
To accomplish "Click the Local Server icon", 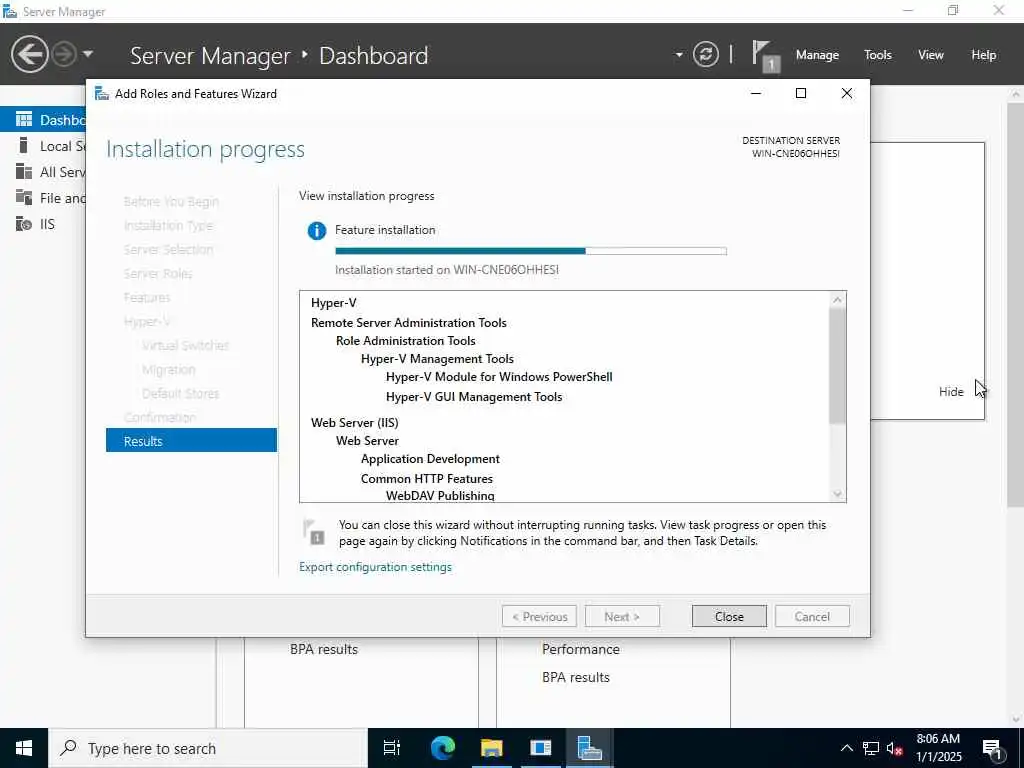I will click(24, 145).
